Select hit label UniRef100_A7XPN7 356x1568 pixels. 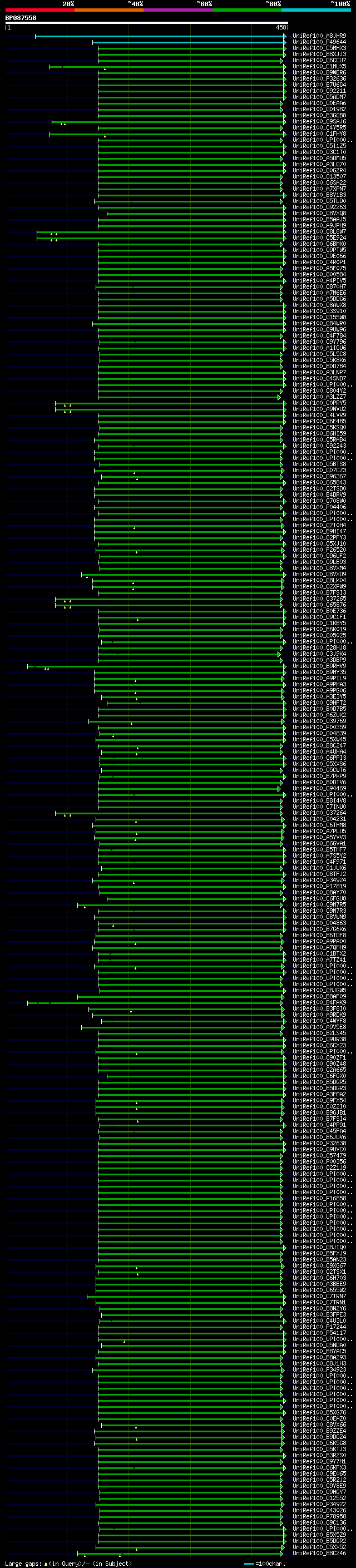(319, 189)
